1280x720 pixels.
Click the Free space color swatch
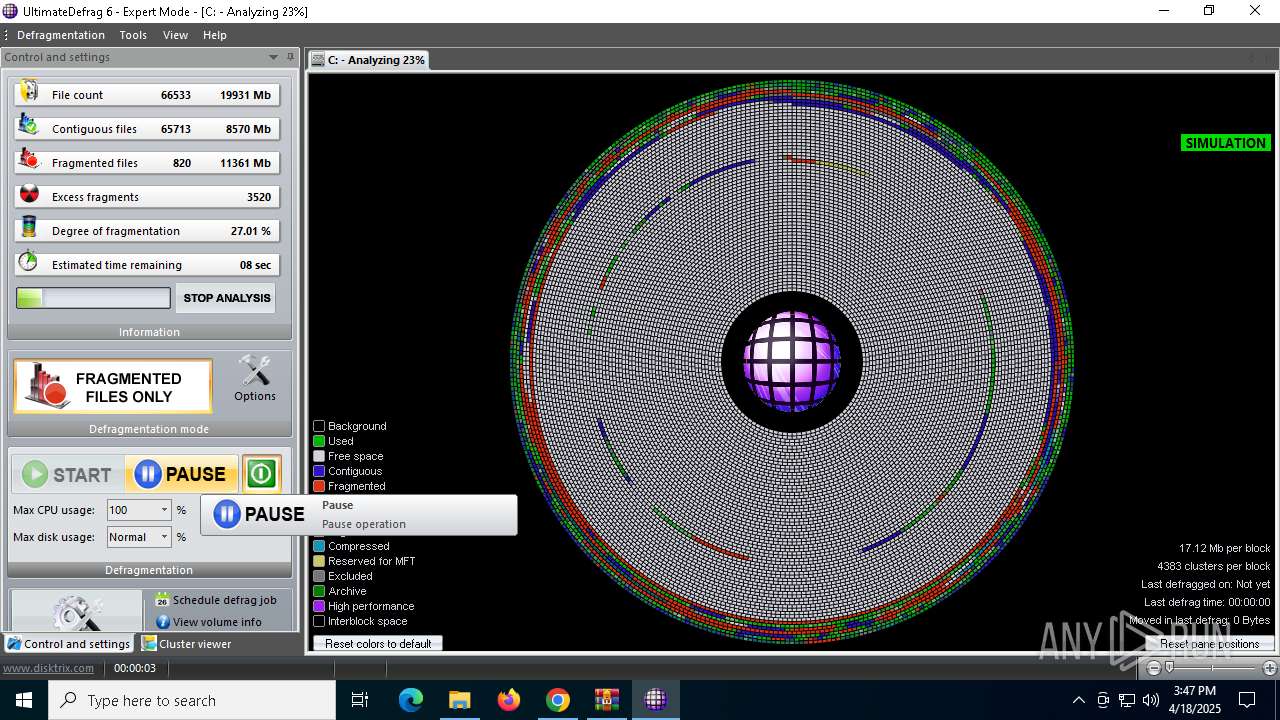[x=319, y=456]
